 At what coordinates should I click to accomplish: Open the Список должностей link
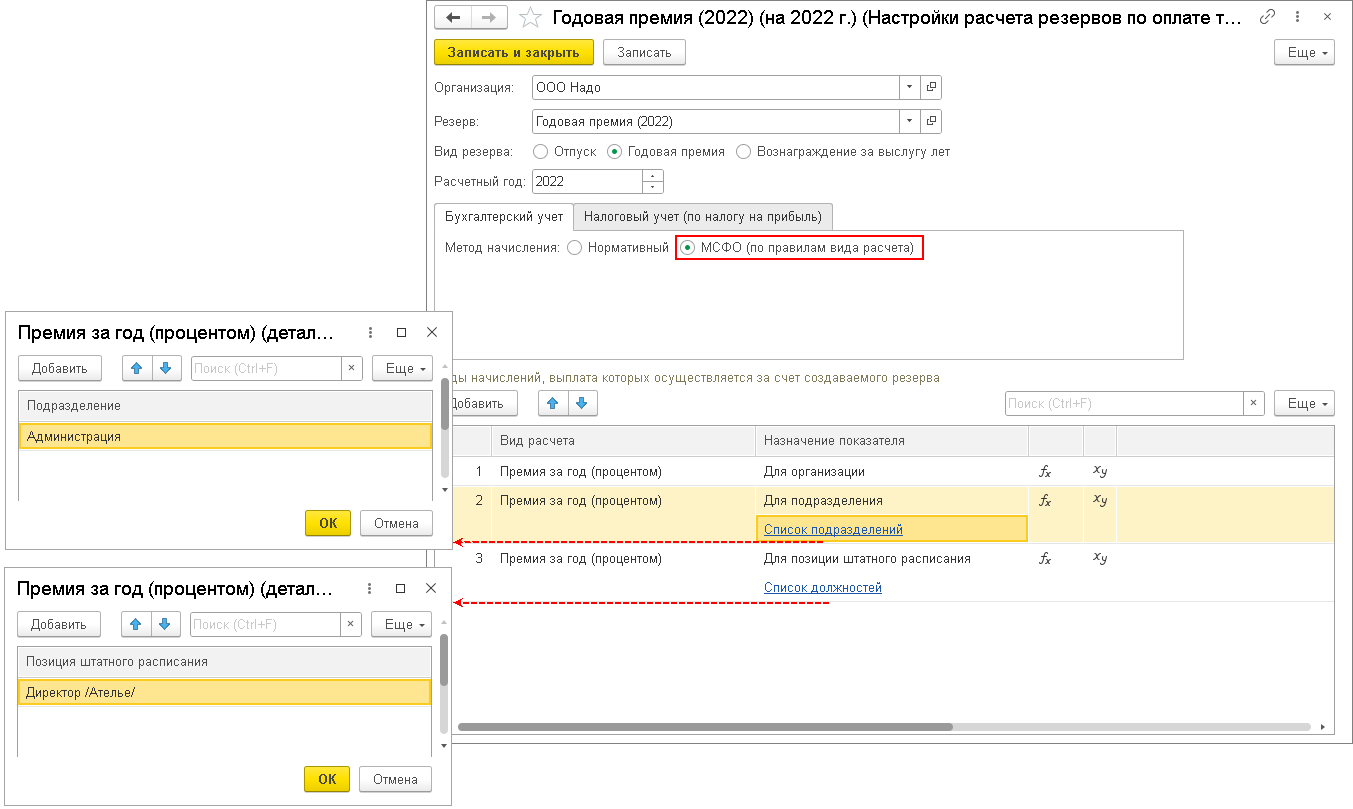click(823, 587)
